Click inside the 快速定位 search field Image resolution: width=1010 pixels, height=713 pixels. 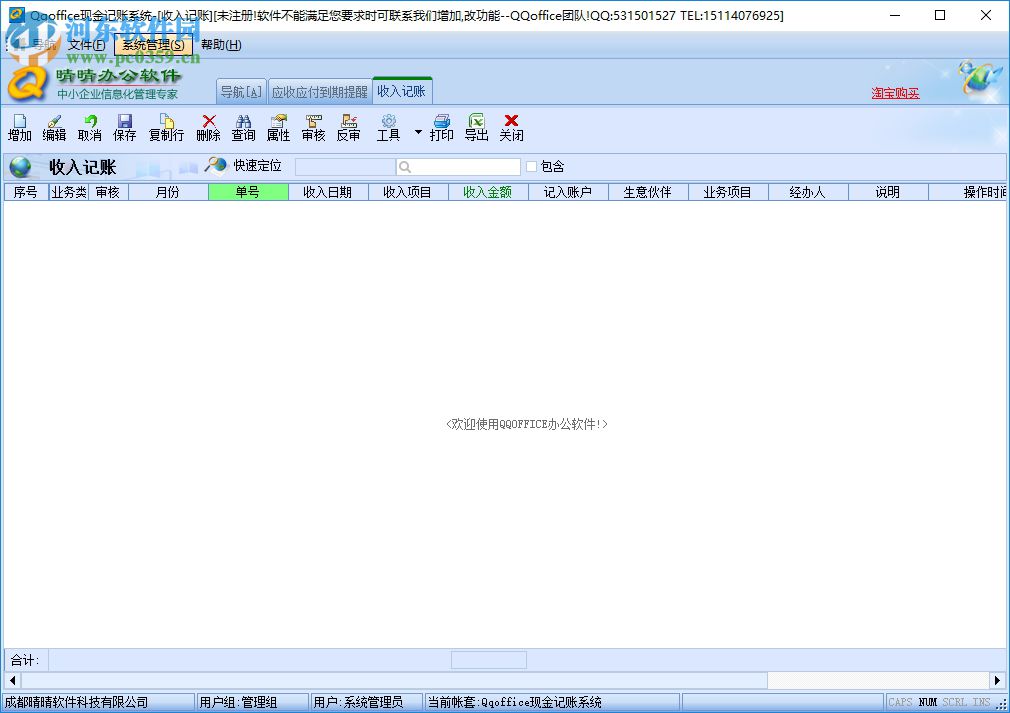(x=345, y=166)
